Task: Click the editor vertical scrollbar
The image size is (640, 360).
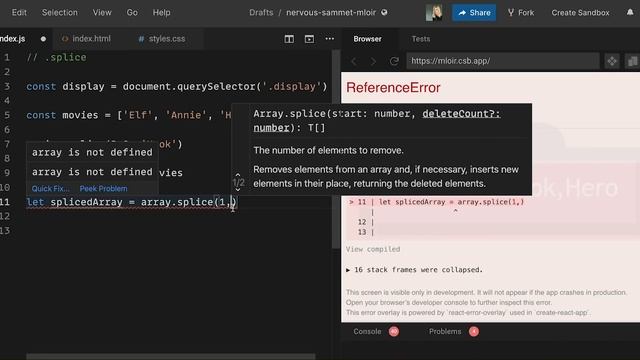Action: (x=336, y=149)
